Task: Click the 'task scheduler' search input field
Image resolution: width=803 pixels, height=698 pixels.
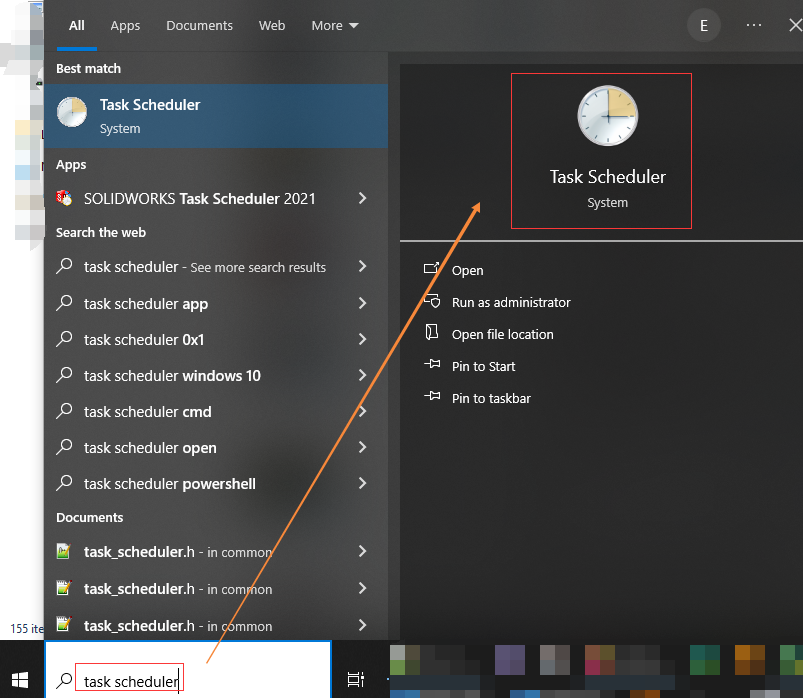Action: click(188, 670)
